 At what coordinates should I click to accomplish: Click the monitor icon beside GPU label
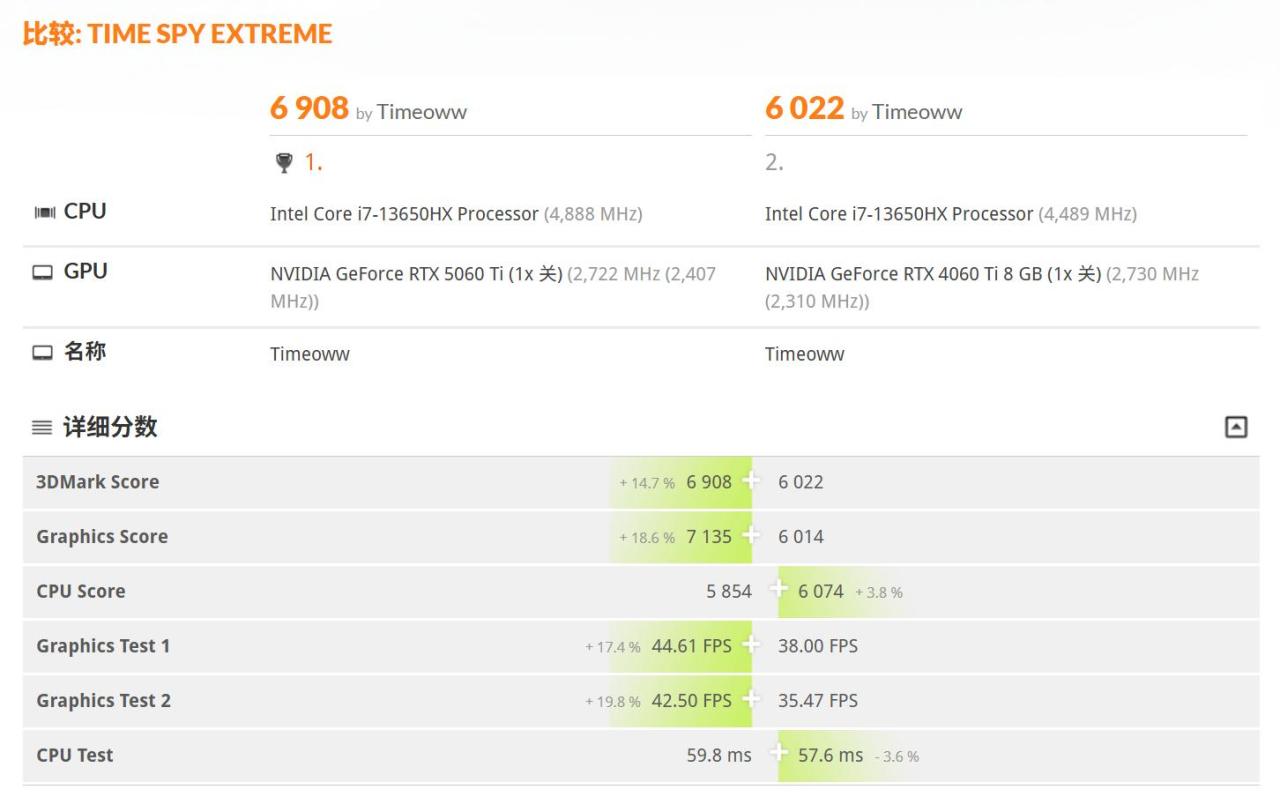[43, 272]
